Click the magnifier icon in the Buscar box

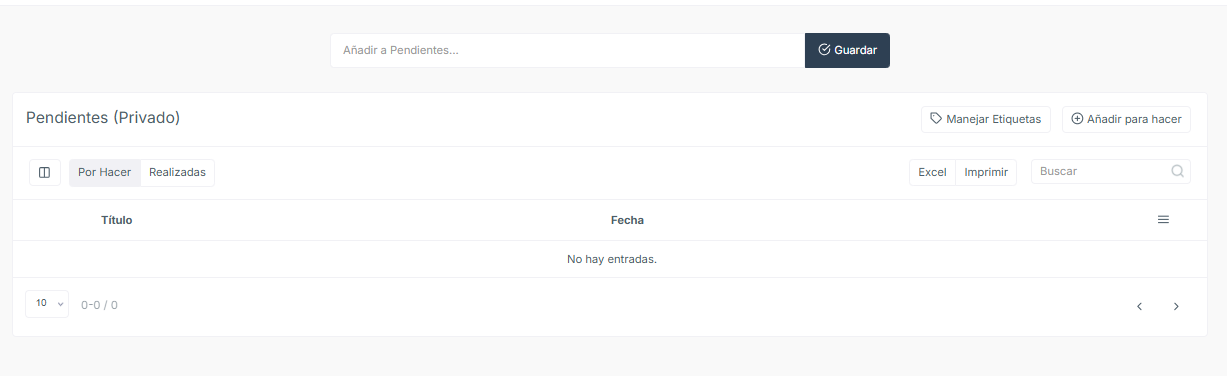(1177, 171)
